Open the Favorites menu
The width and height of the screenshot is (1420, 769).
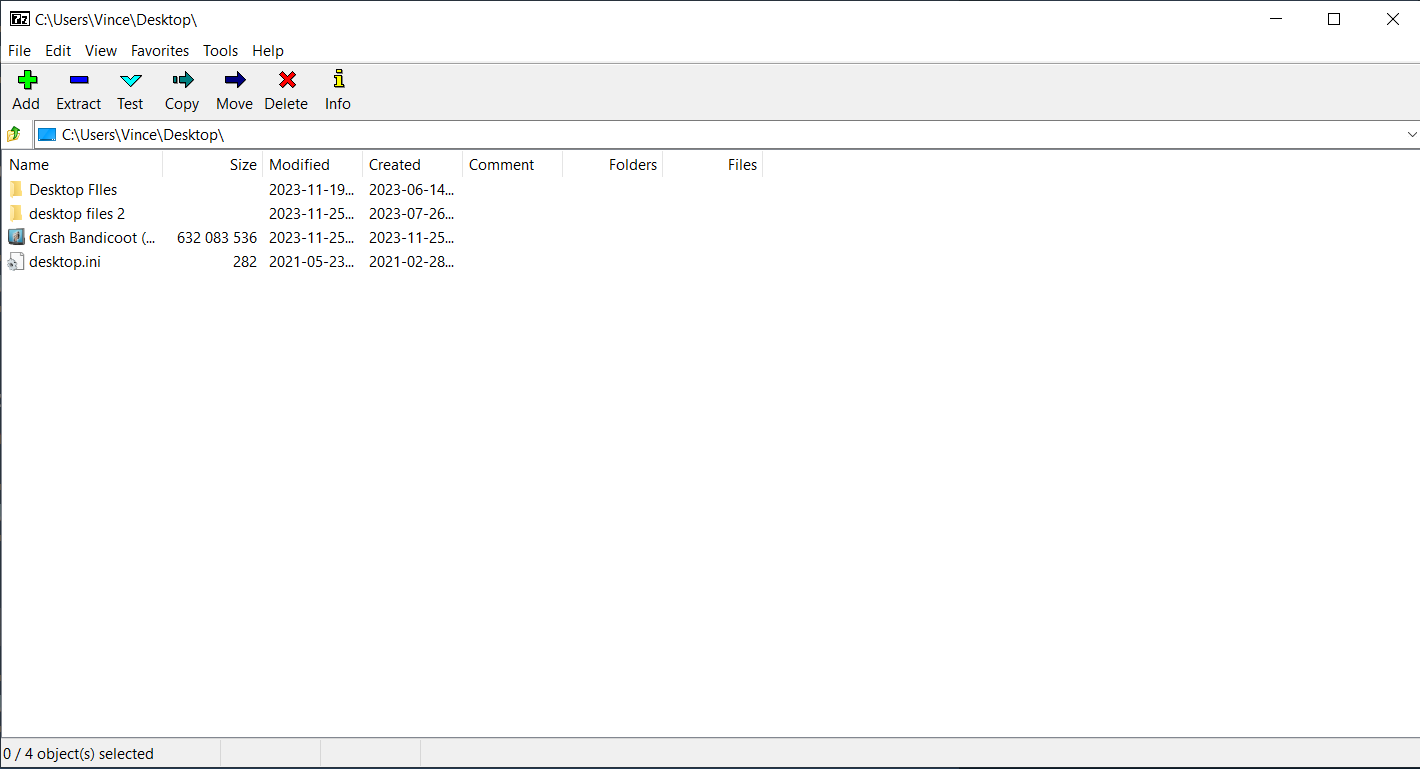pos(159,50)
